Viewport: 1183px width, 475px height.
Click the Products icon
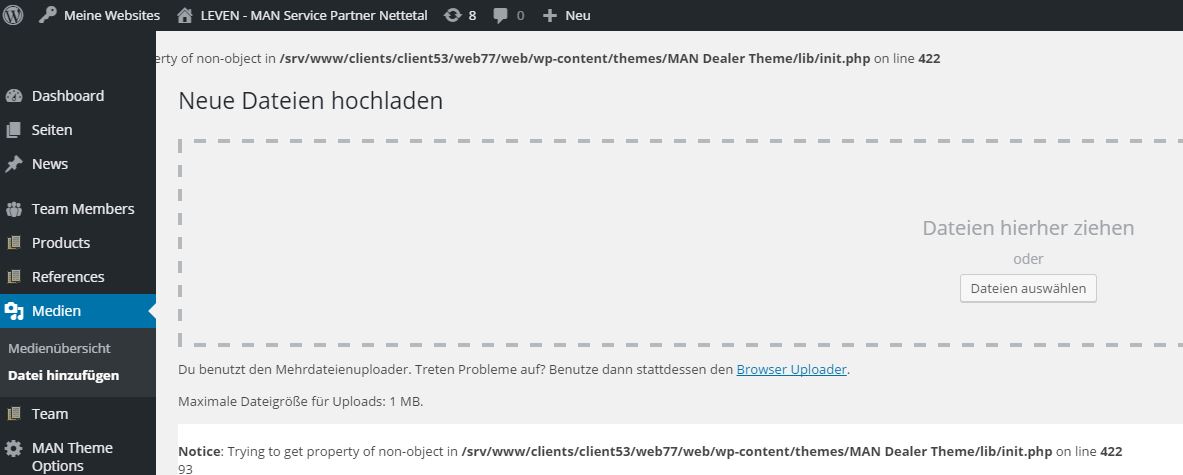click(14, 243)
